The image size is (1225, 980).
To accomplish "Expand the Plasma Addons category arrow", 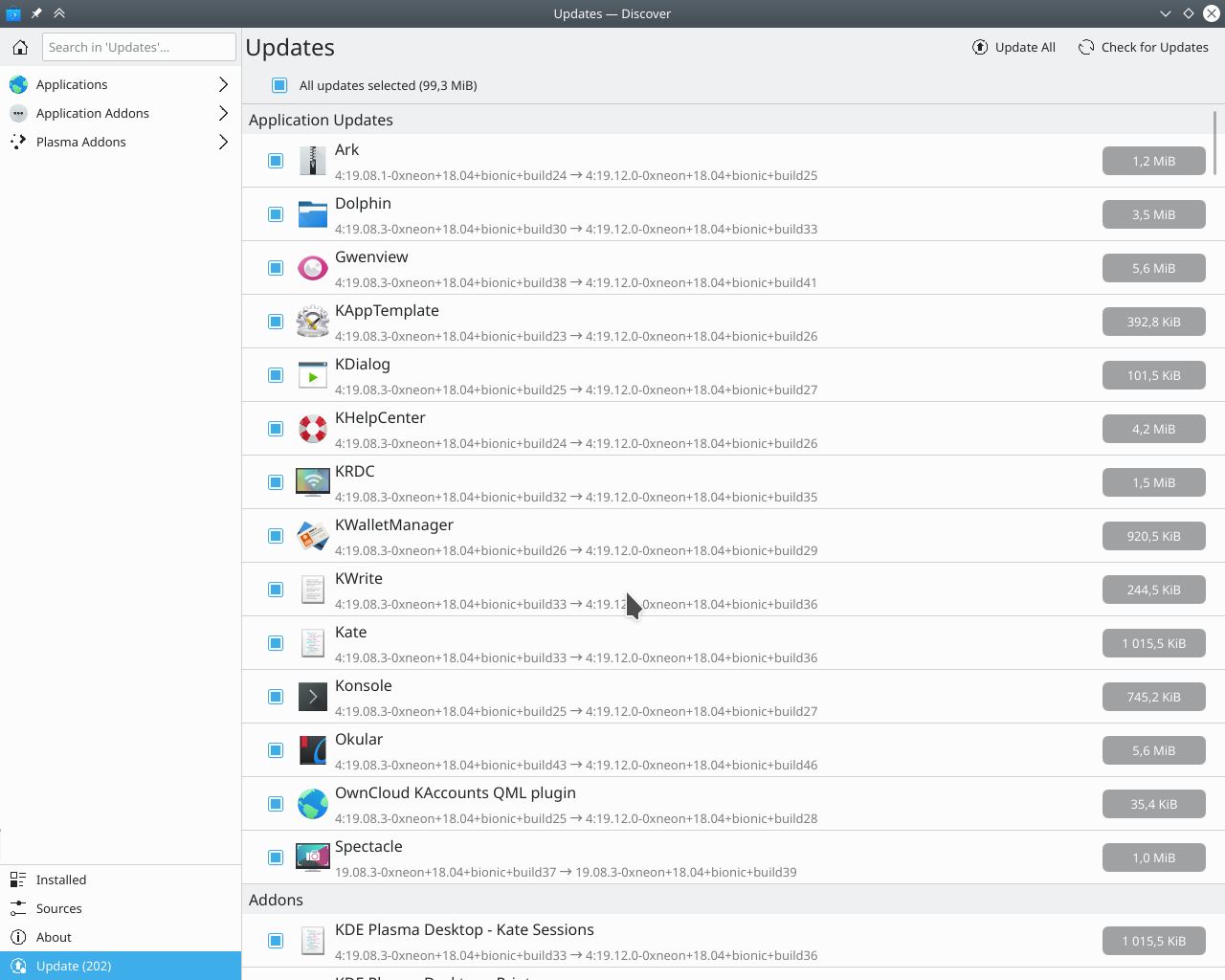I will pyautogui.click(x=223, y=142).
